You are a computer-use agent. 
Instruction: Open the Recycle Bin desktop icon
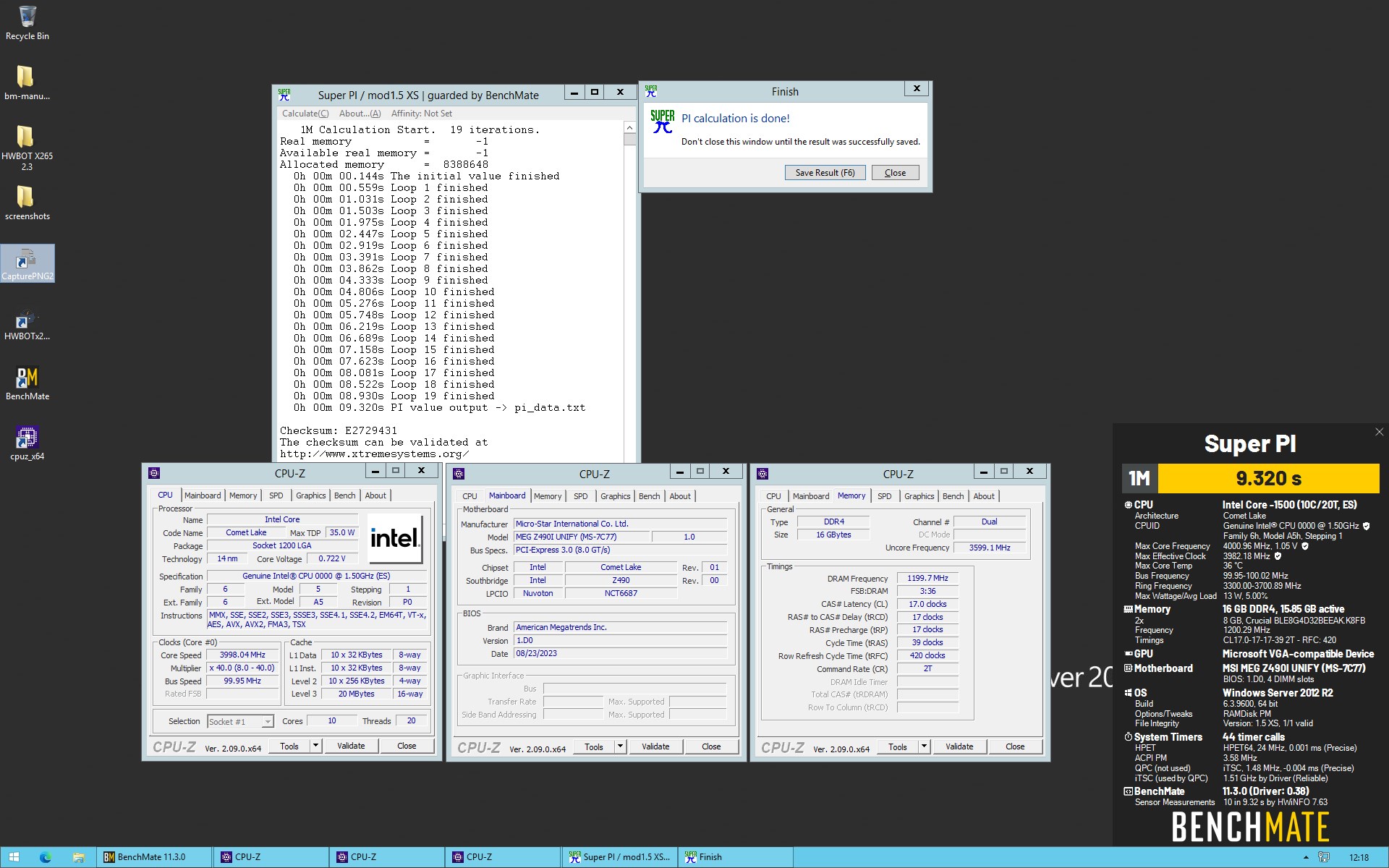click(x=27, y=22)
